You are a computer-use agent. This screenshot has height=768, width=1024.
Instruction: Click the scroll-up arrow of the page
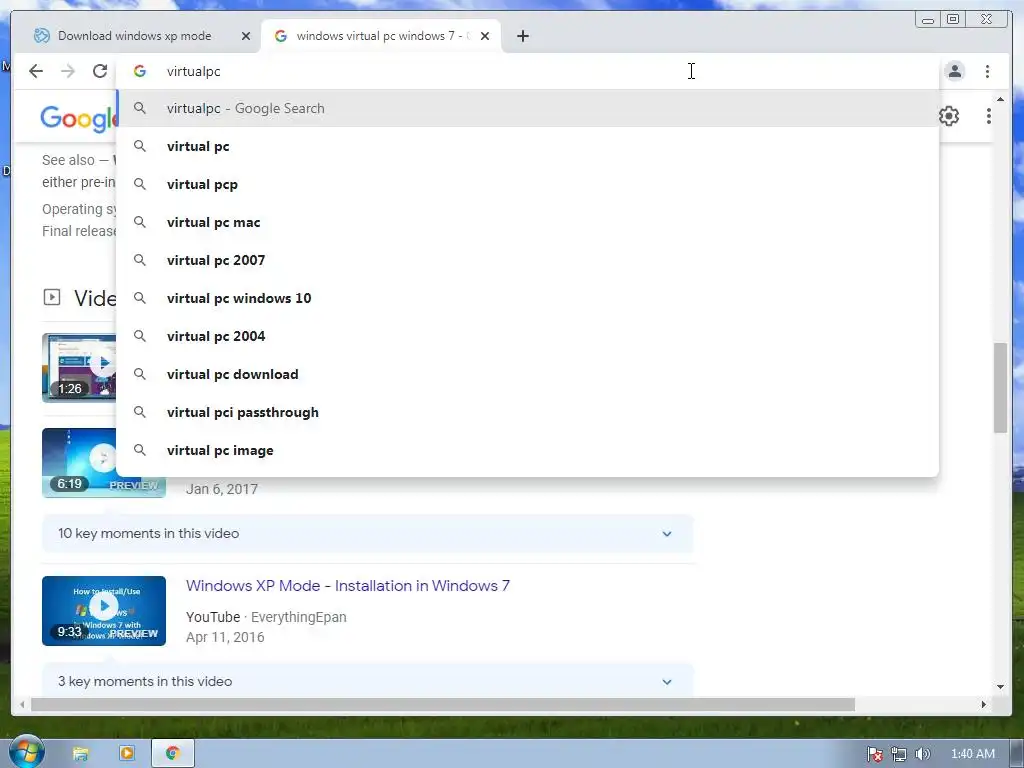pos(1000,99)
